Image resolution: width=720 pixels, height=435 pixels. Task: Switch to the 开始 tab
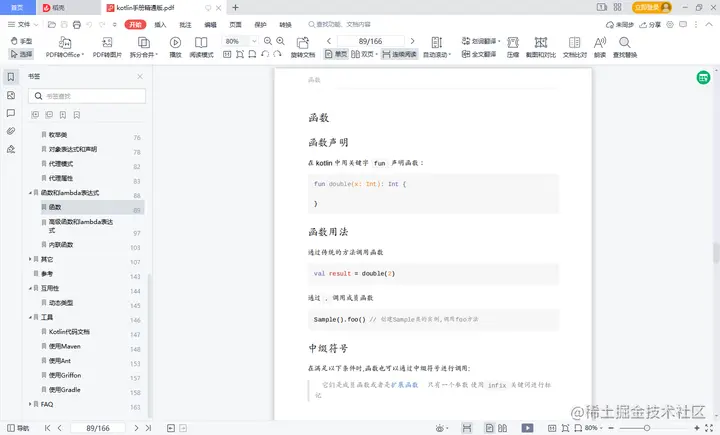click(x=135, y=25)
